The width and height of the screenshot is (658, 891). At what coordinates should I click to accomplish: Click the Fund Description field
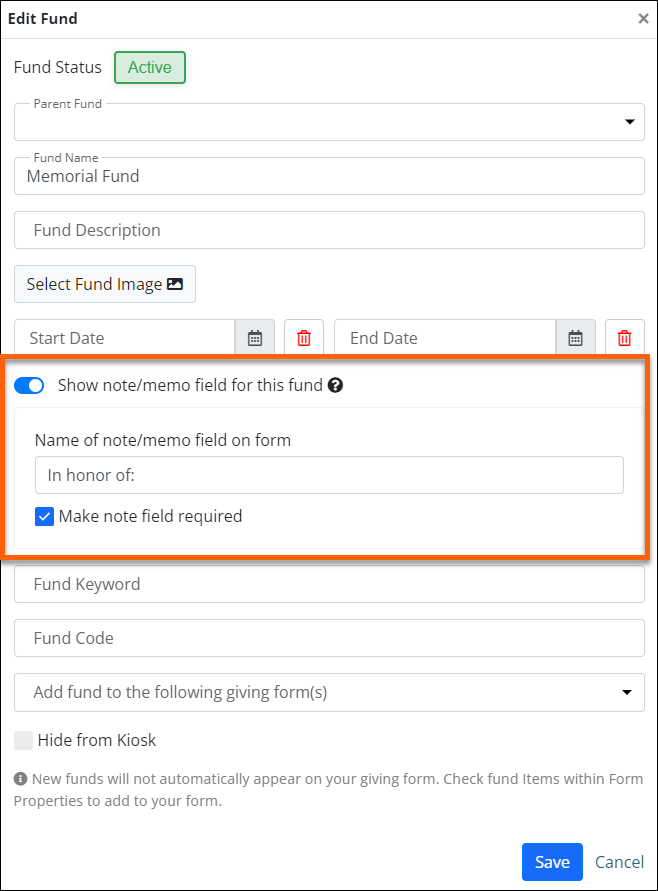point(329,230)
